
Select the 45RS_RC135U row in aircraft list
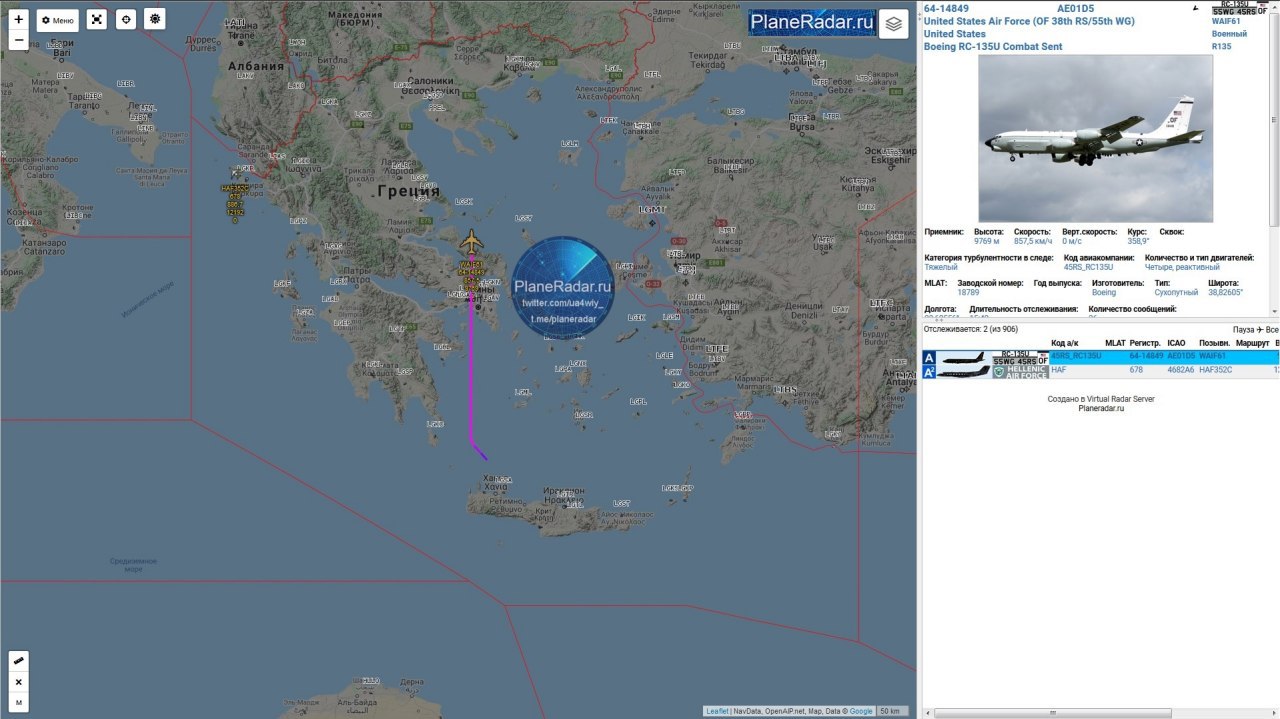[x=1100, y=357]
